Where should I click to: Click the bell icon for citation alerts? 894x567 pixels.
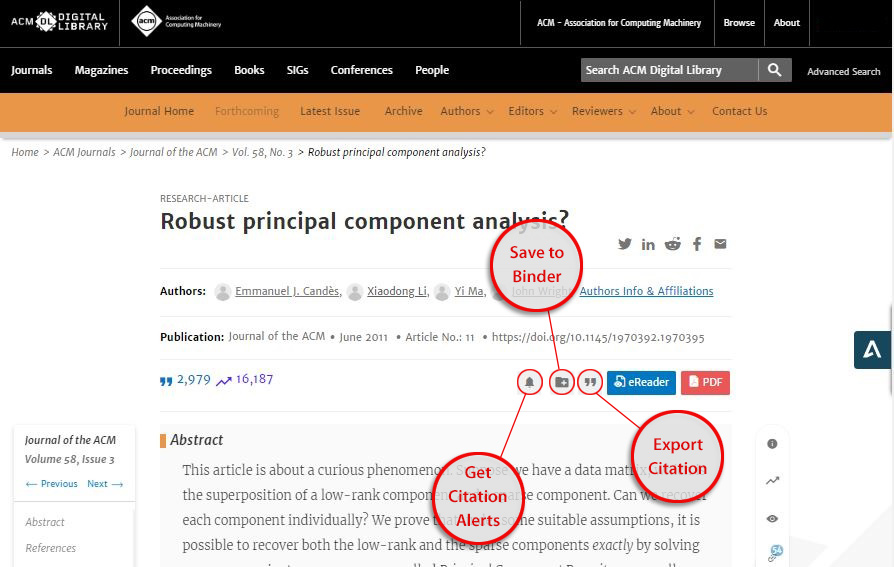pos(529,382)
